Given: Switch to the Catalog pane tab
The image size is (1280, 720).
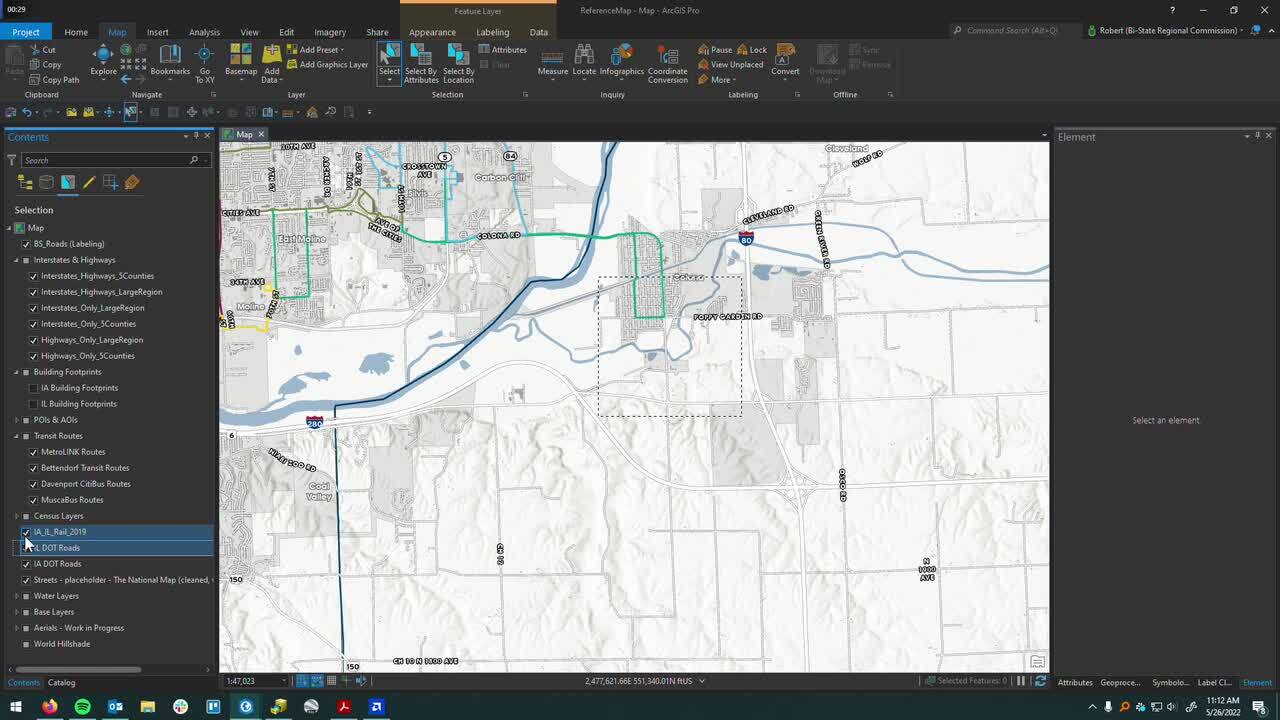Looking at the screenshot, I should coord(61,683).
